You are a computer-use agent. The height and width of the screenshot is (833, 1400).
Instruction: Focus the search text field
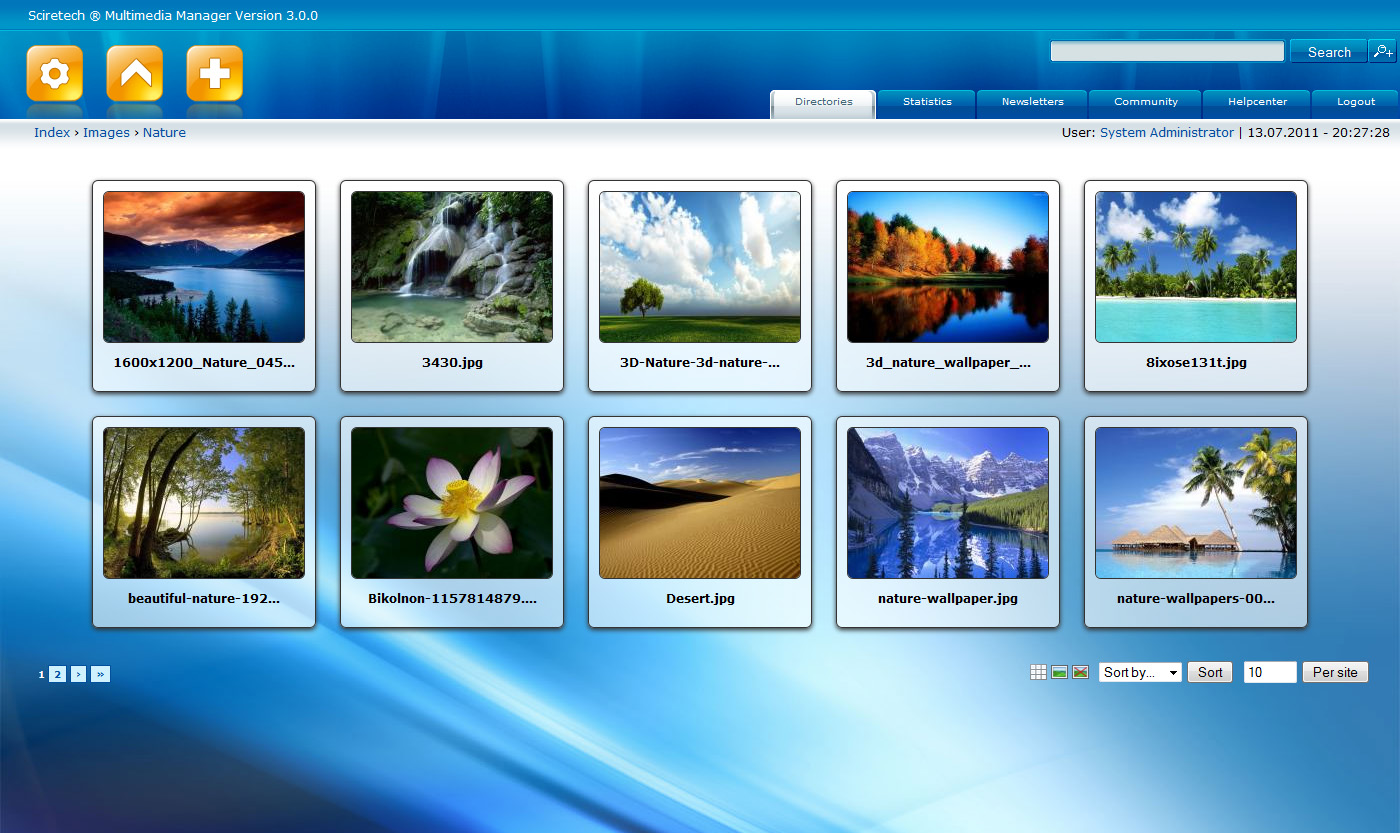[1167, 51]
